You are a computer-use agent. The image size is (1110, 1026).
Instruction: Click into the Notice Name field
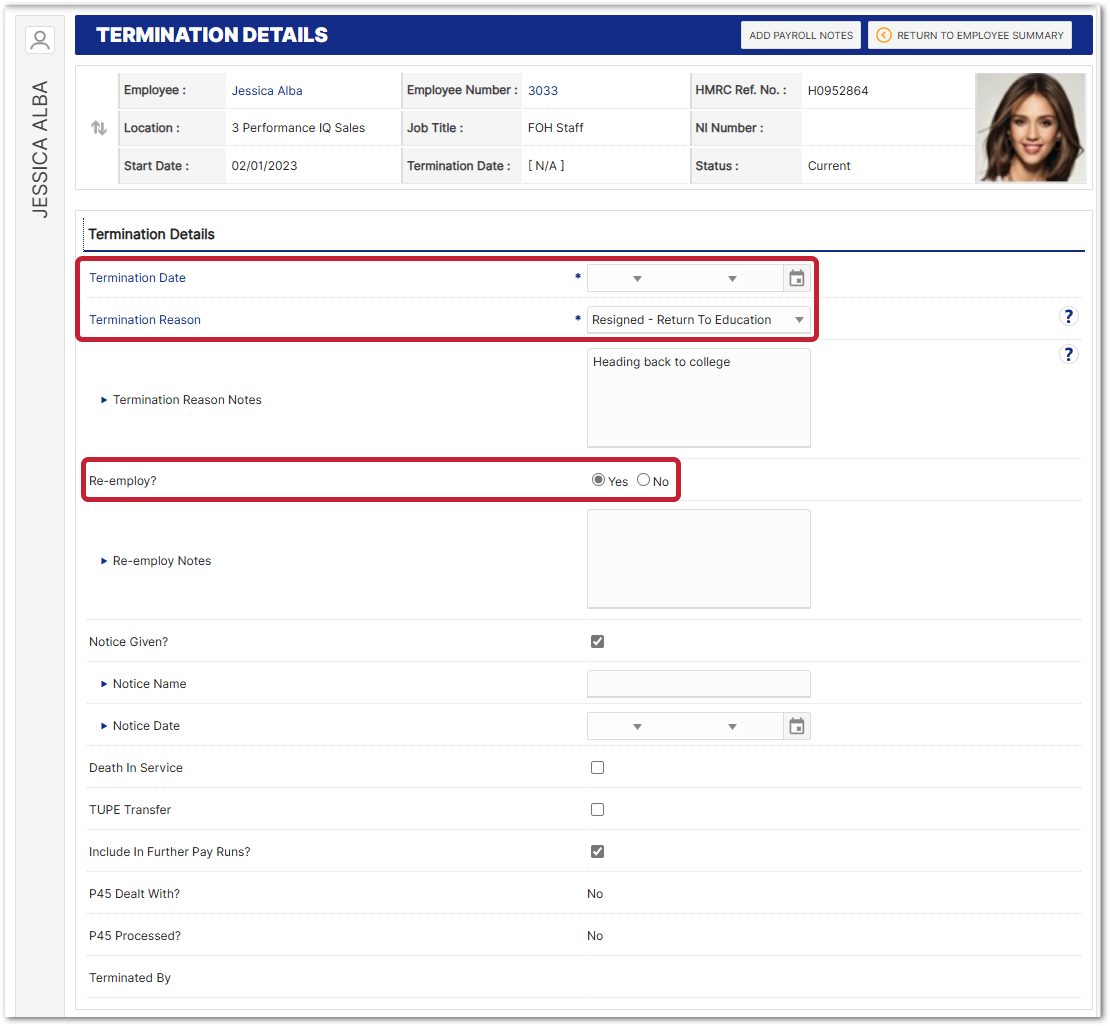pyautogui.click(x=698, y=684)
